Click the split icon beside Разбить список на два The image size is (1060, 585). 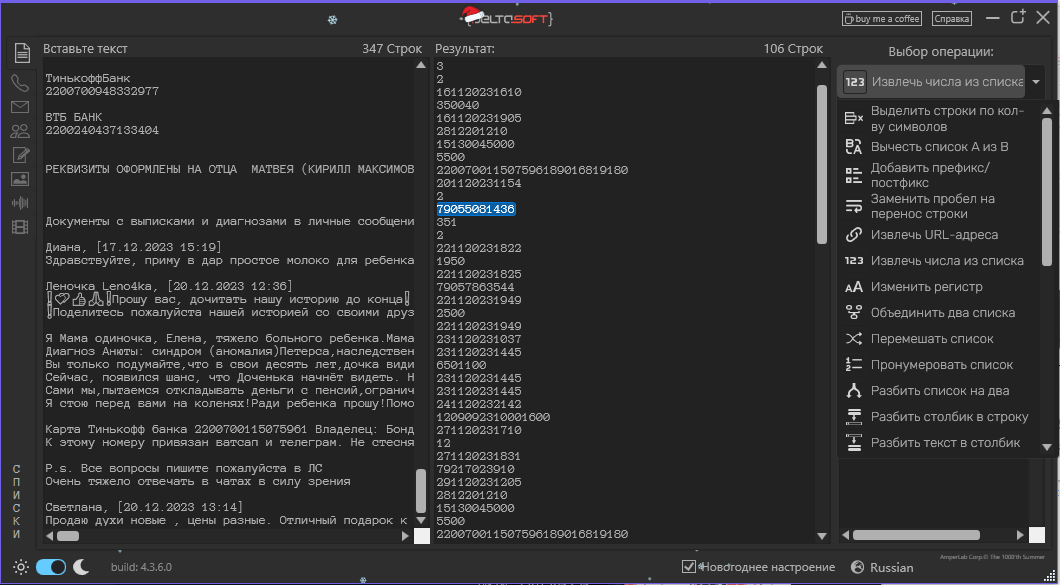tap(854, 391)
